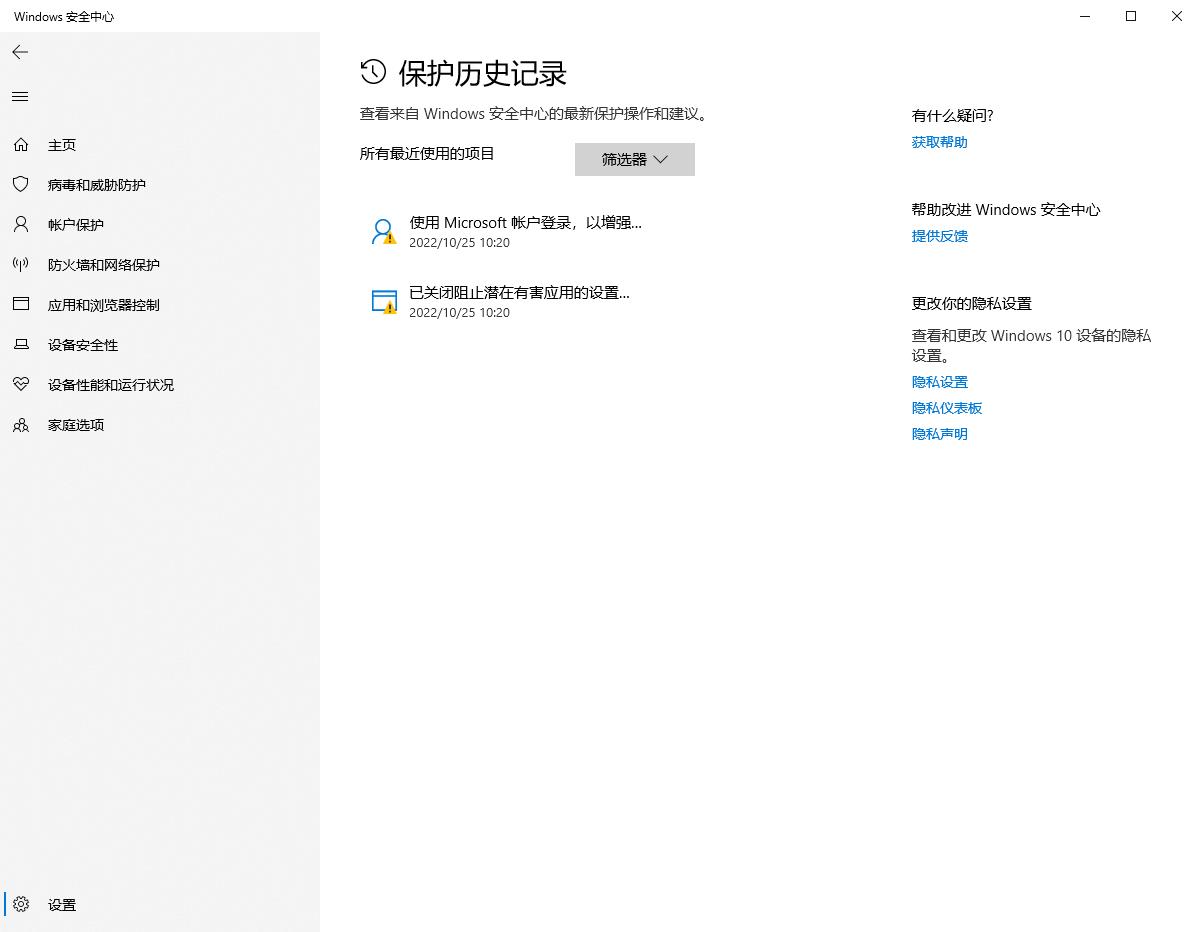Click the Microsoft account warning icon

(x=384, y=233)
